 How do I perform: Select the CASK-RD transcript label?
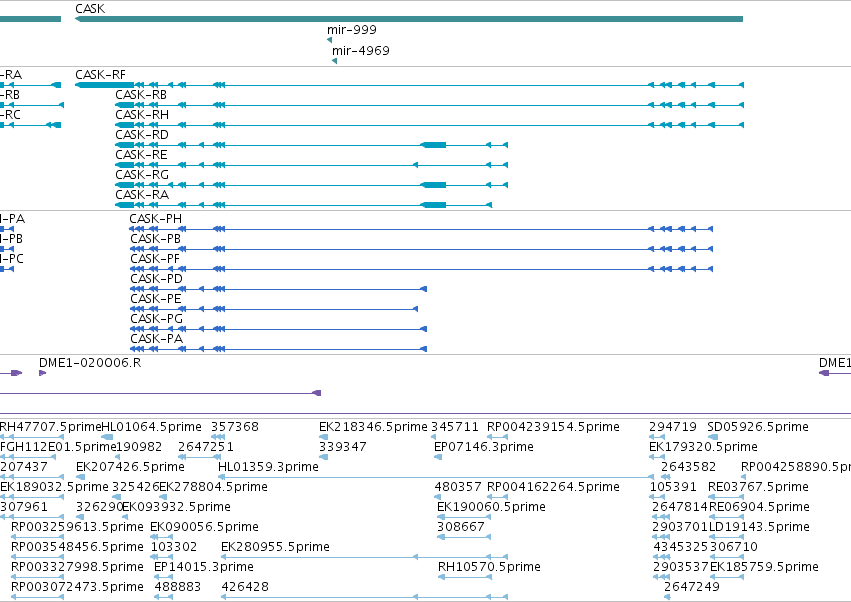142,135
